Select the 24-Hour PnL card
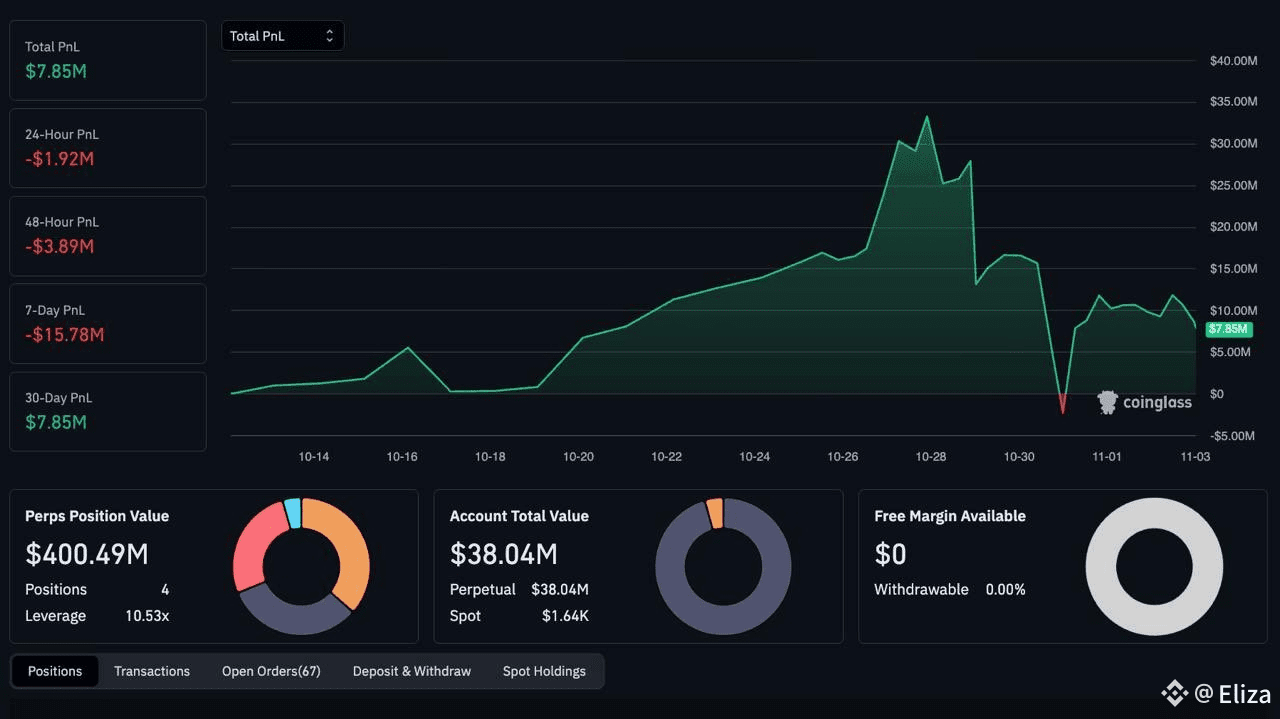The width and height of the screenshot is (1280, 719). pos(108,148)
